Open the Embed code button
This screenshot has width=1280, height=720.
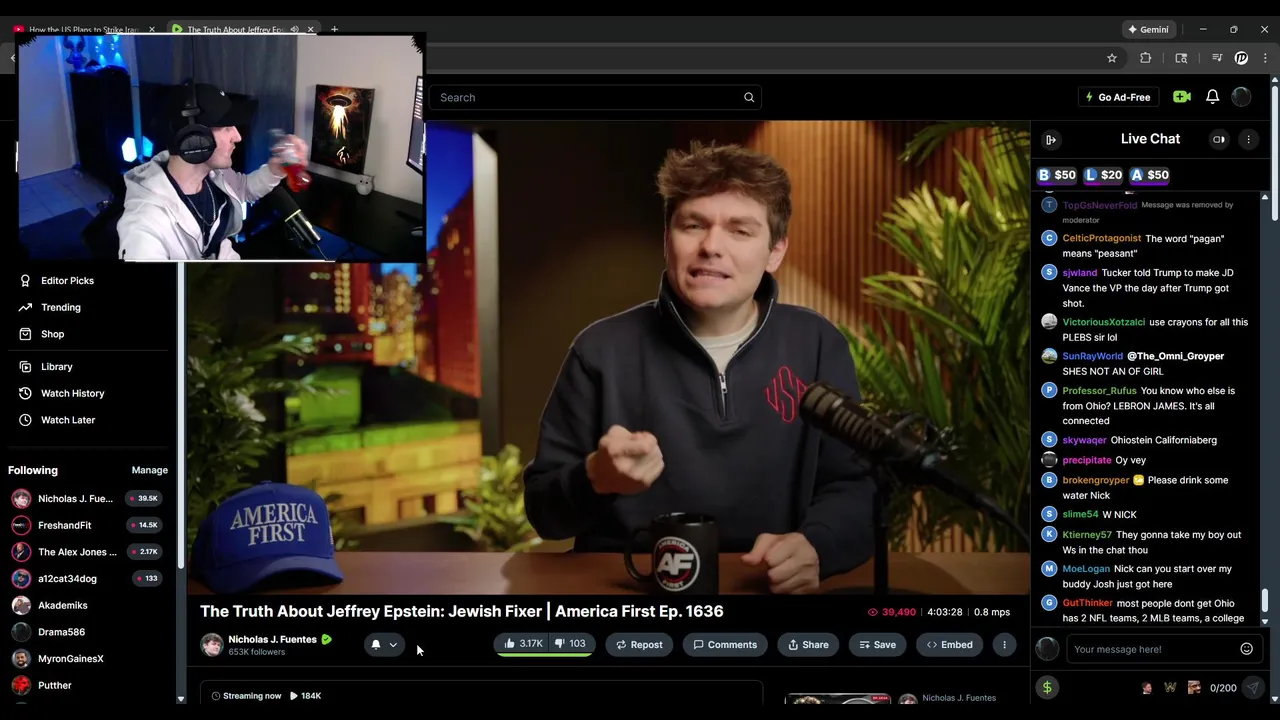point(949,645)
